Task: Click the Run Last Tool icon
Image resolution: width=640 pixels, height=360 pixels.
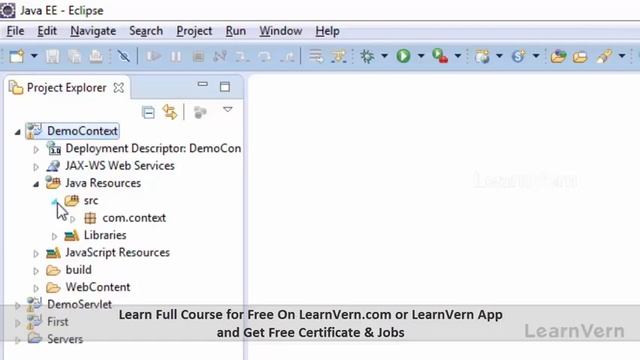Action: [x=440, y=56]
